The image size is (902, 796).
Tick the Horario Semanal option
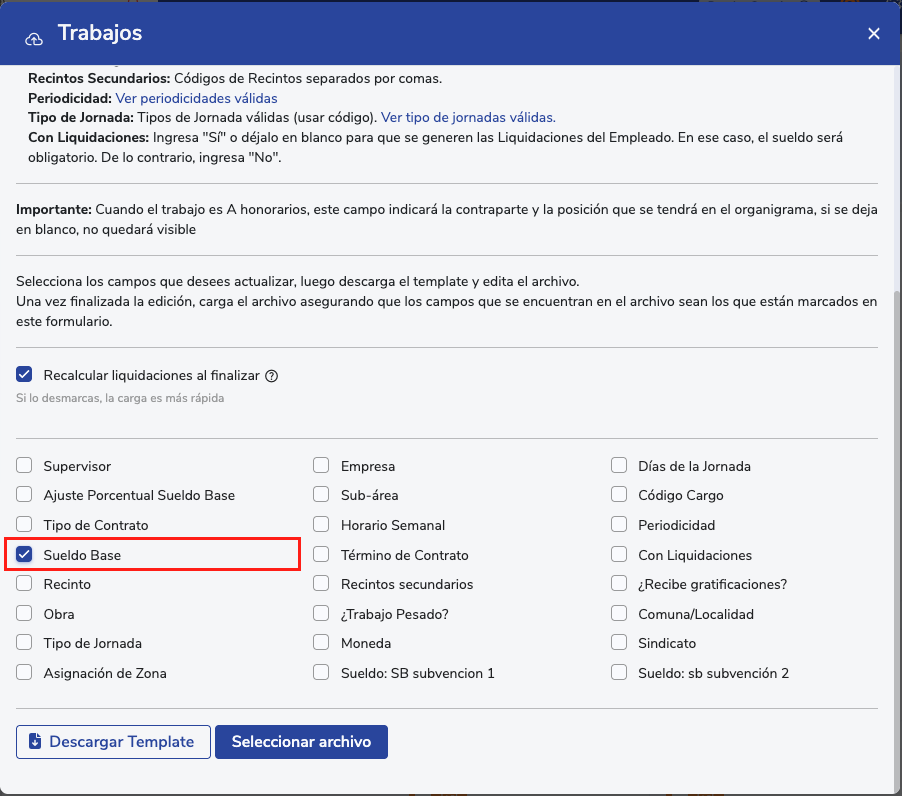point(321,525)
